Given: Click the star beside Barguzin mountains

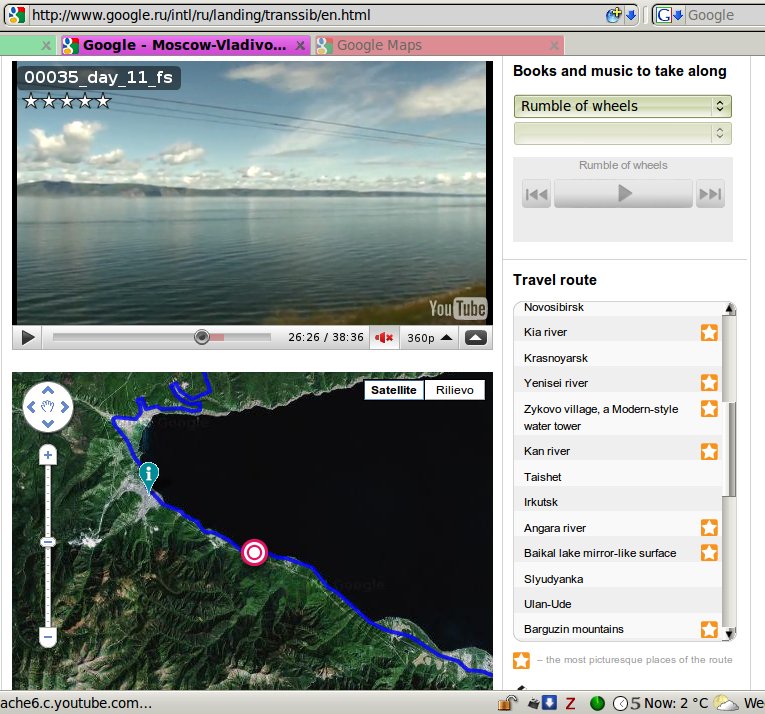Looking at the screenshot, I should (709, 630).
